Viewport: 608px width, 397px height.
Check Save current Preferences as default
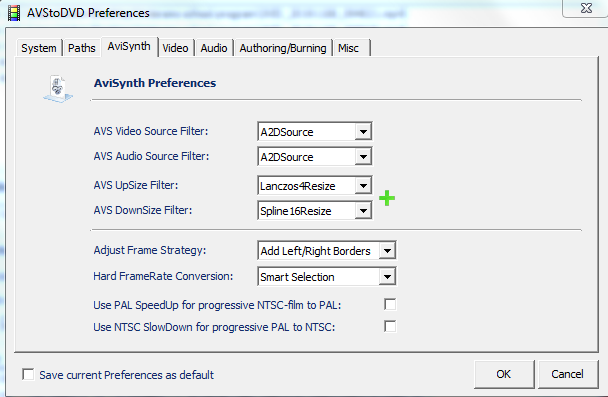tap(28, 375)
